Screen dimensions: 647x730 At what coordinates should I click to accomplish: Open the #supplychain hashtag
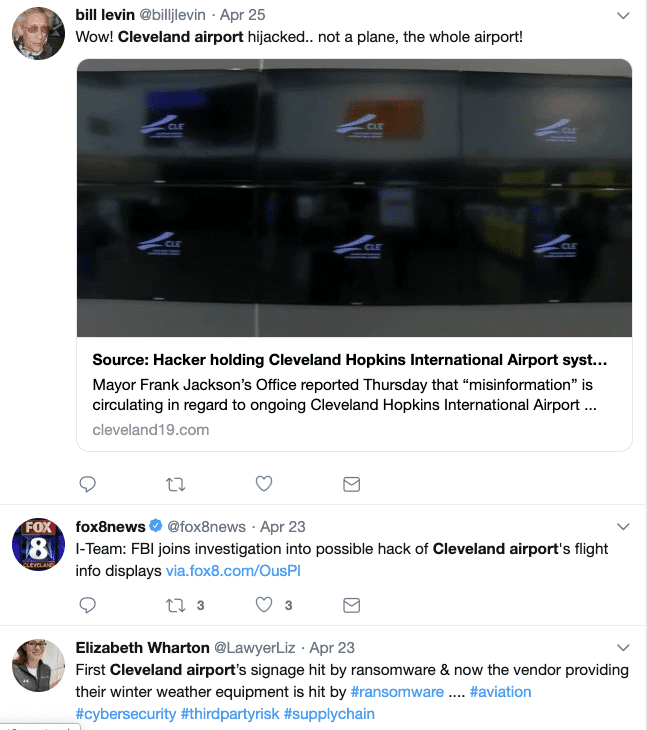330,714
